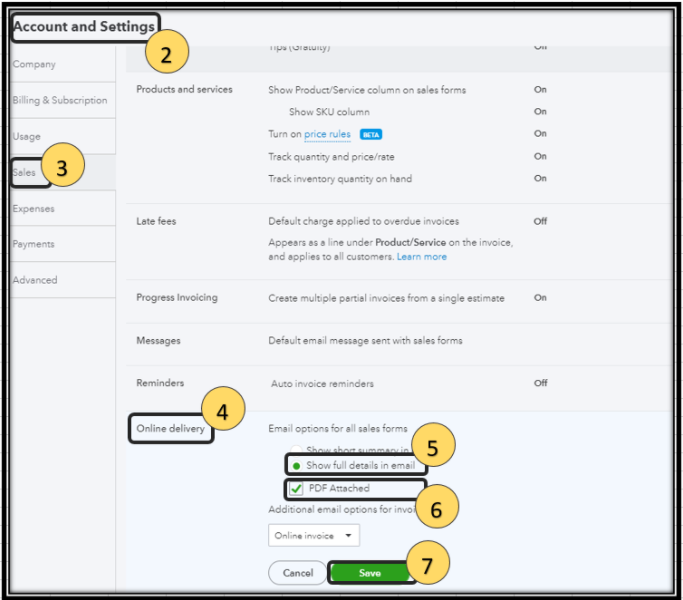Click the Cancel button
This screenshot has height=600, width=683.
[298, 573]
